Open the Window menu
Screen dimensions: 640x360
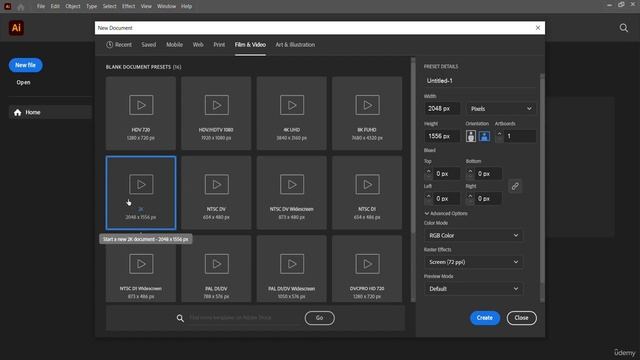tap(167, 7)
